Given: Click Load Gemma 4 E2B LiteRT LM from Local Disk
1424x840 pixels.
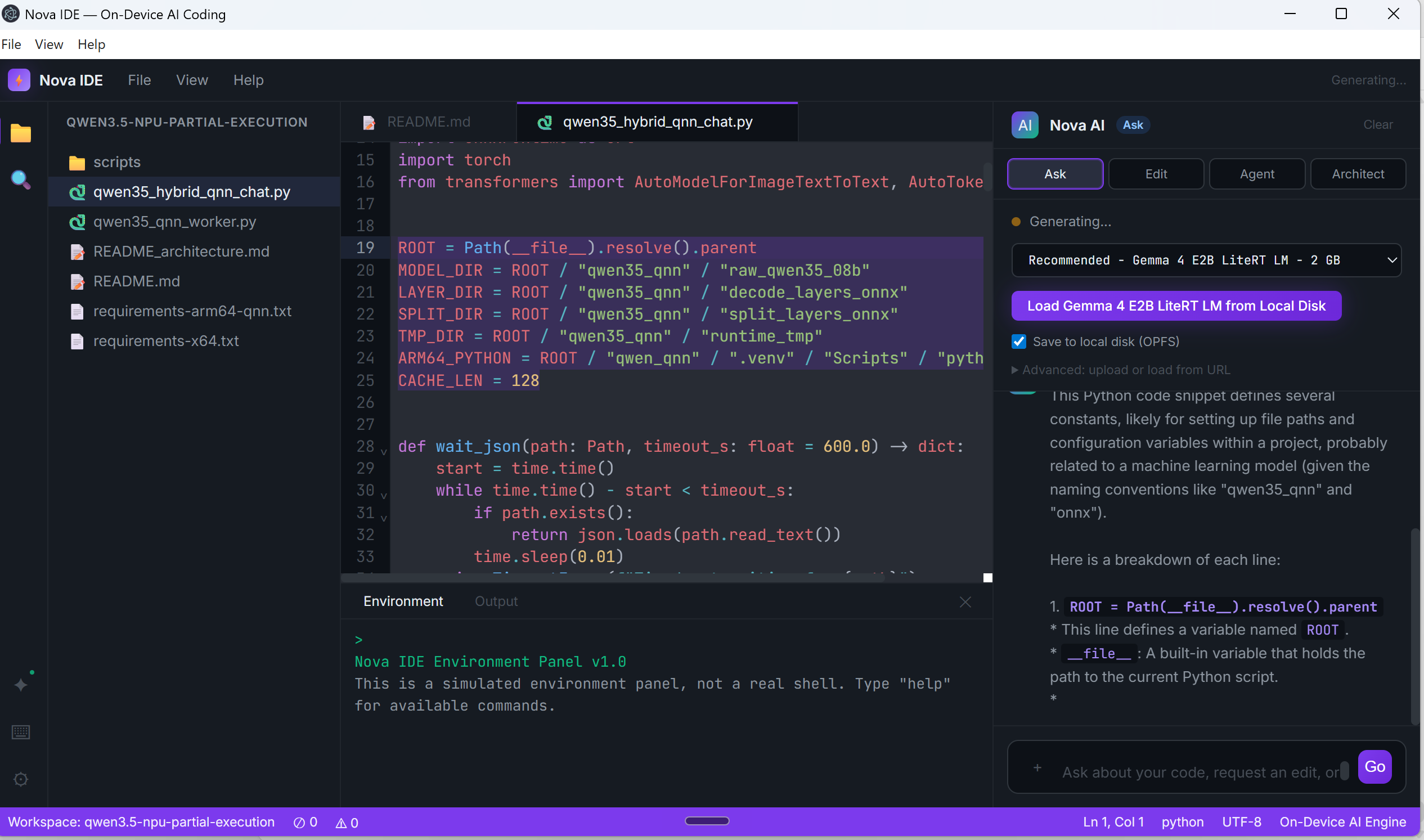Looking at the screenshot, I should click(1176, 306).
